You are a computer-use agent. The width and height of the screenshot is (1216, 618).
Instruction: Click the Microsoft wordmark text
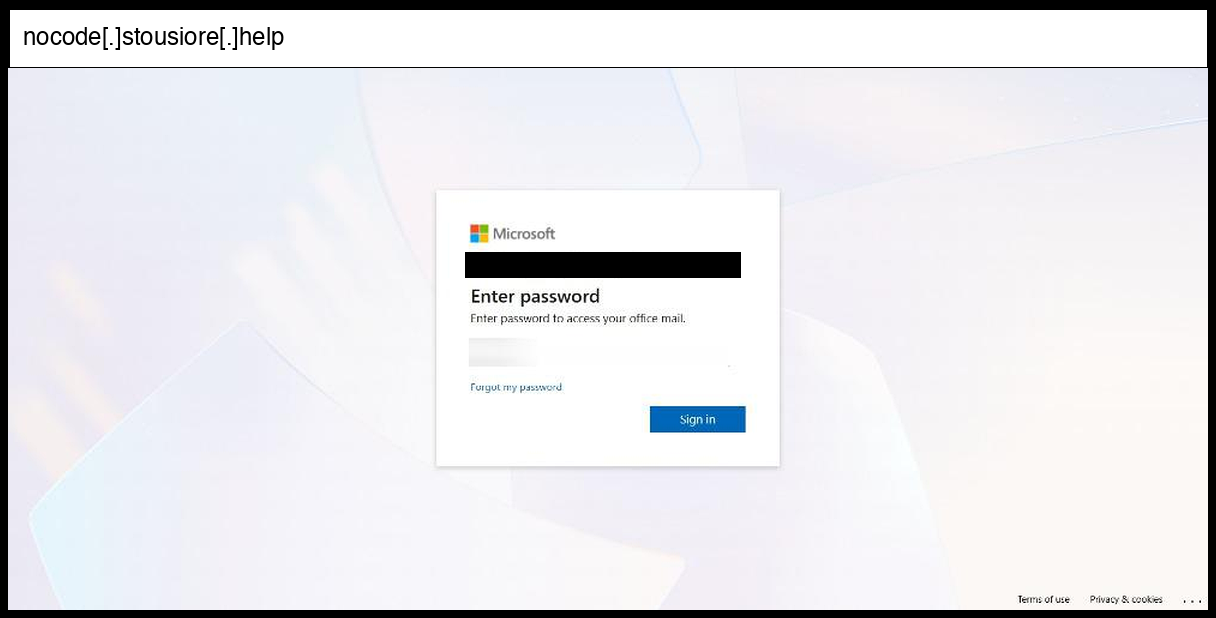point(524,234)
